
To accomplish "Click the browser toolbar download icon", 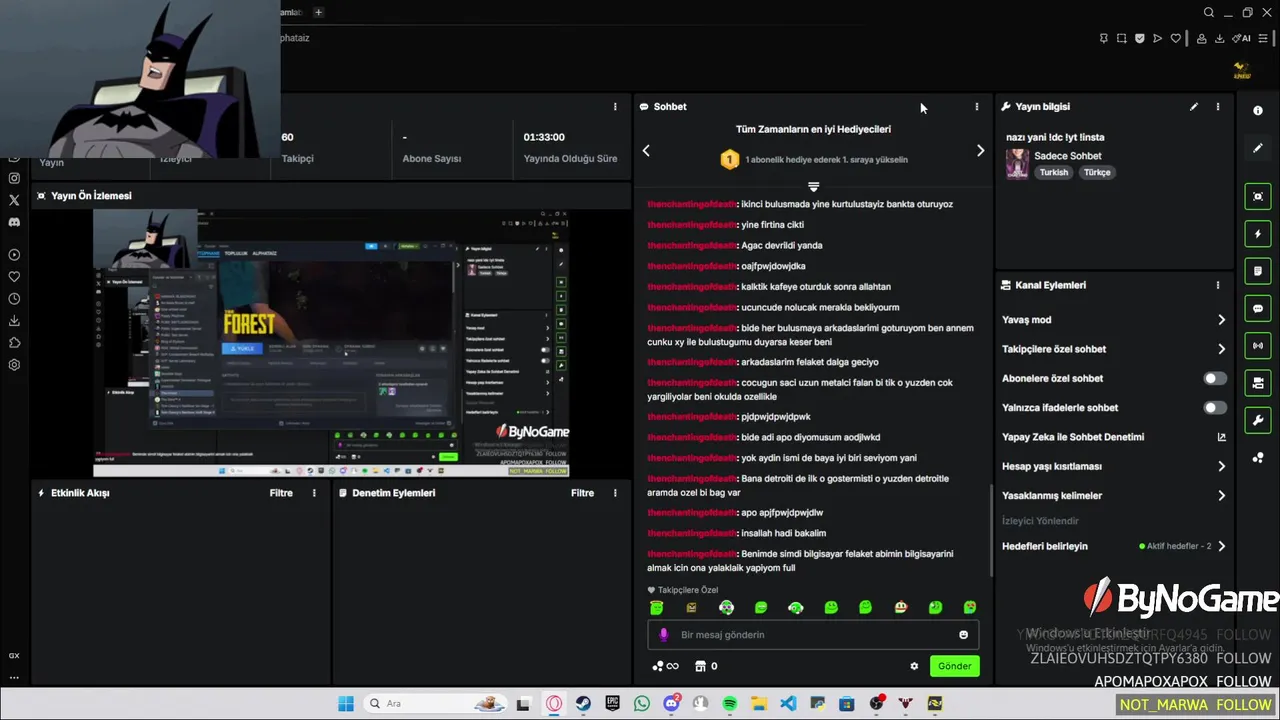I will tap(1220, 39).
